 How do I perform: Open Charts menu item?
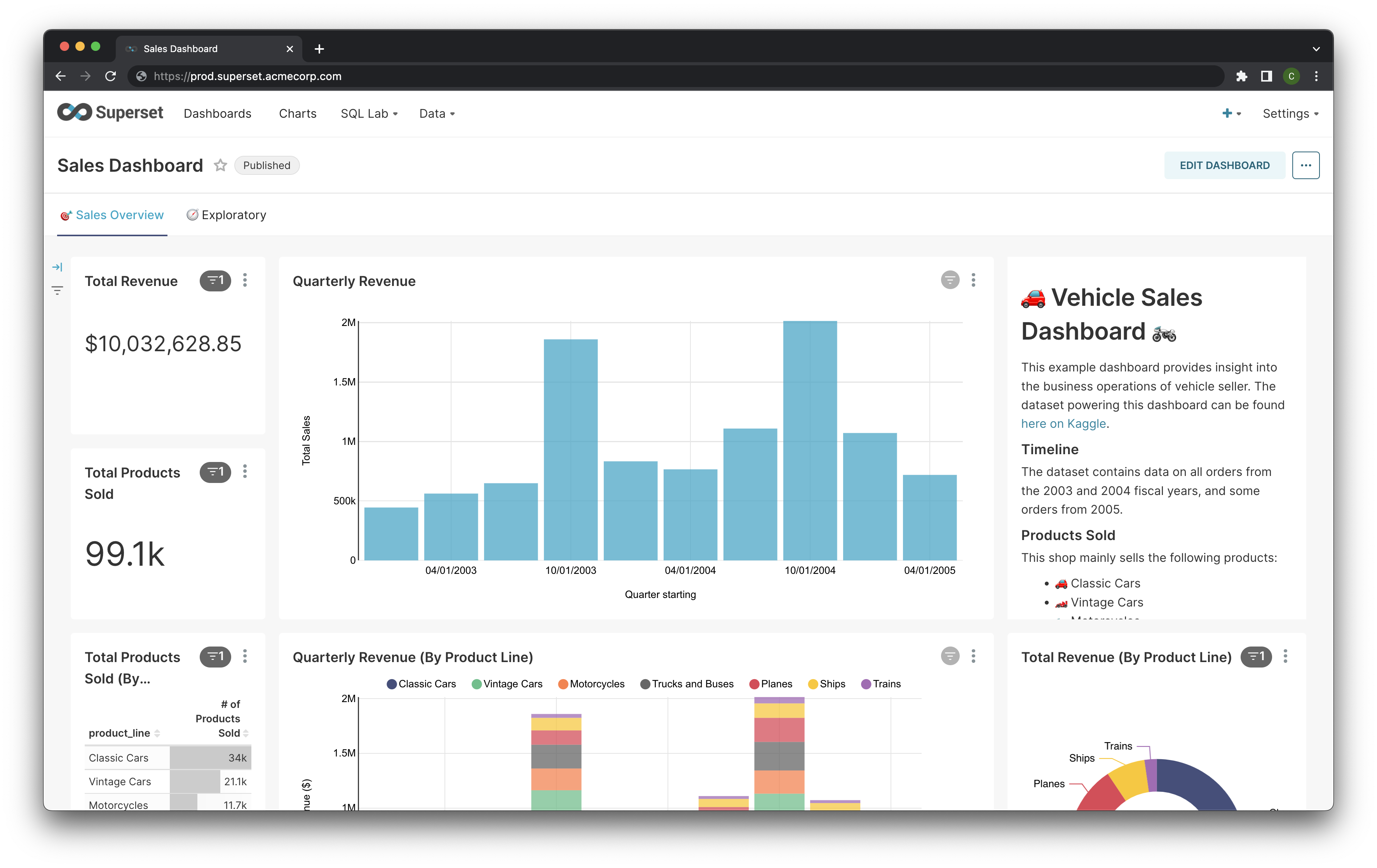tap(297, 114)
